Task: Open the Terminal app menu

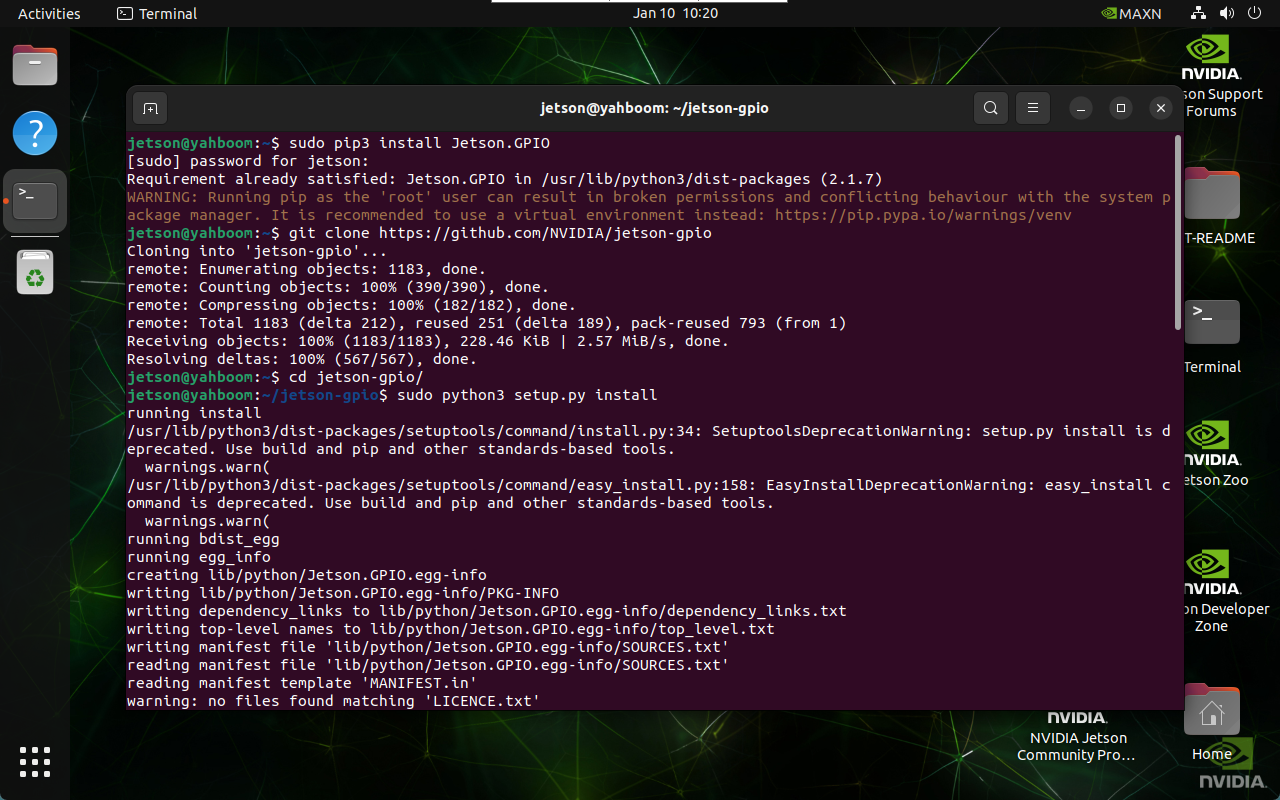Action: pos(157,14)
